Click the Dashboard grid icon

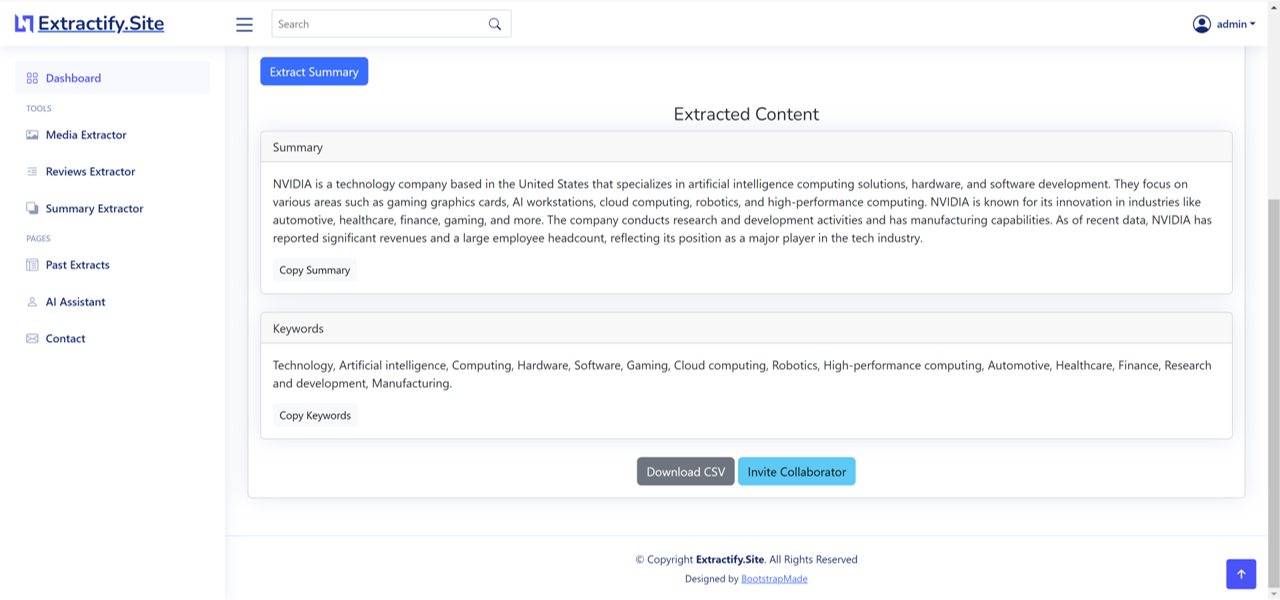click(x=31, y=77)
